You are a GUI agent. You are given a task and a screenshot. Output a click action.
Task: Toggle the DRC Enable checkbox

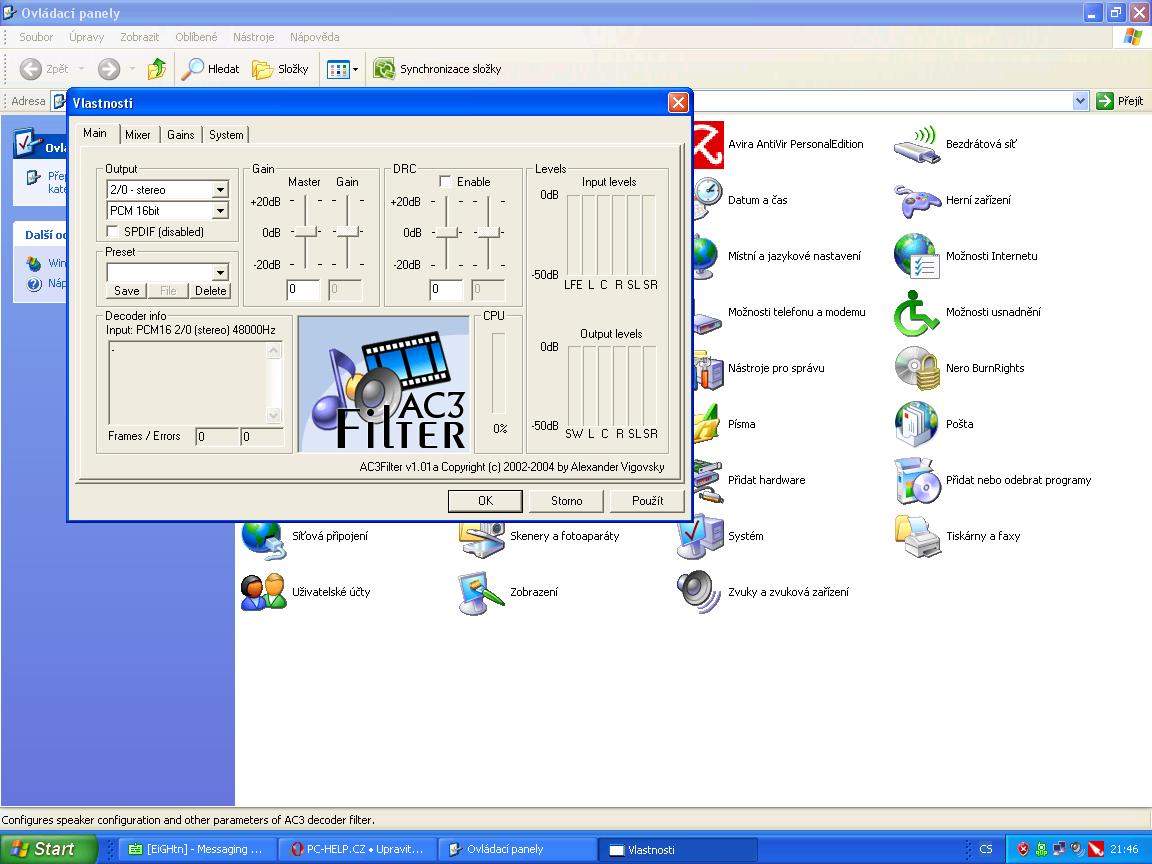[445, 182]
